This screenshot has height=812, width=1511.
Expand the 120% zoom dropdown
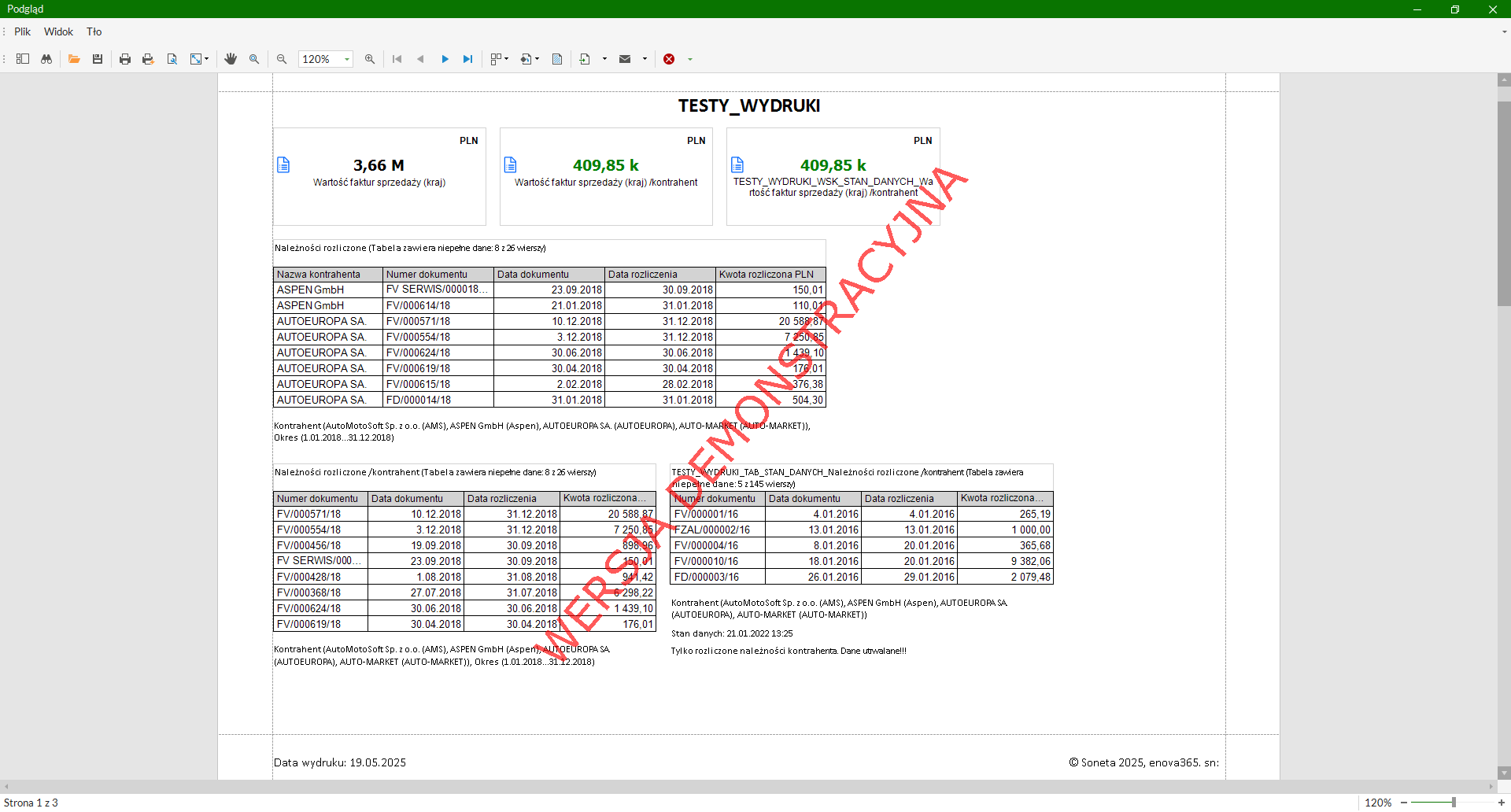tap(346, 59)
